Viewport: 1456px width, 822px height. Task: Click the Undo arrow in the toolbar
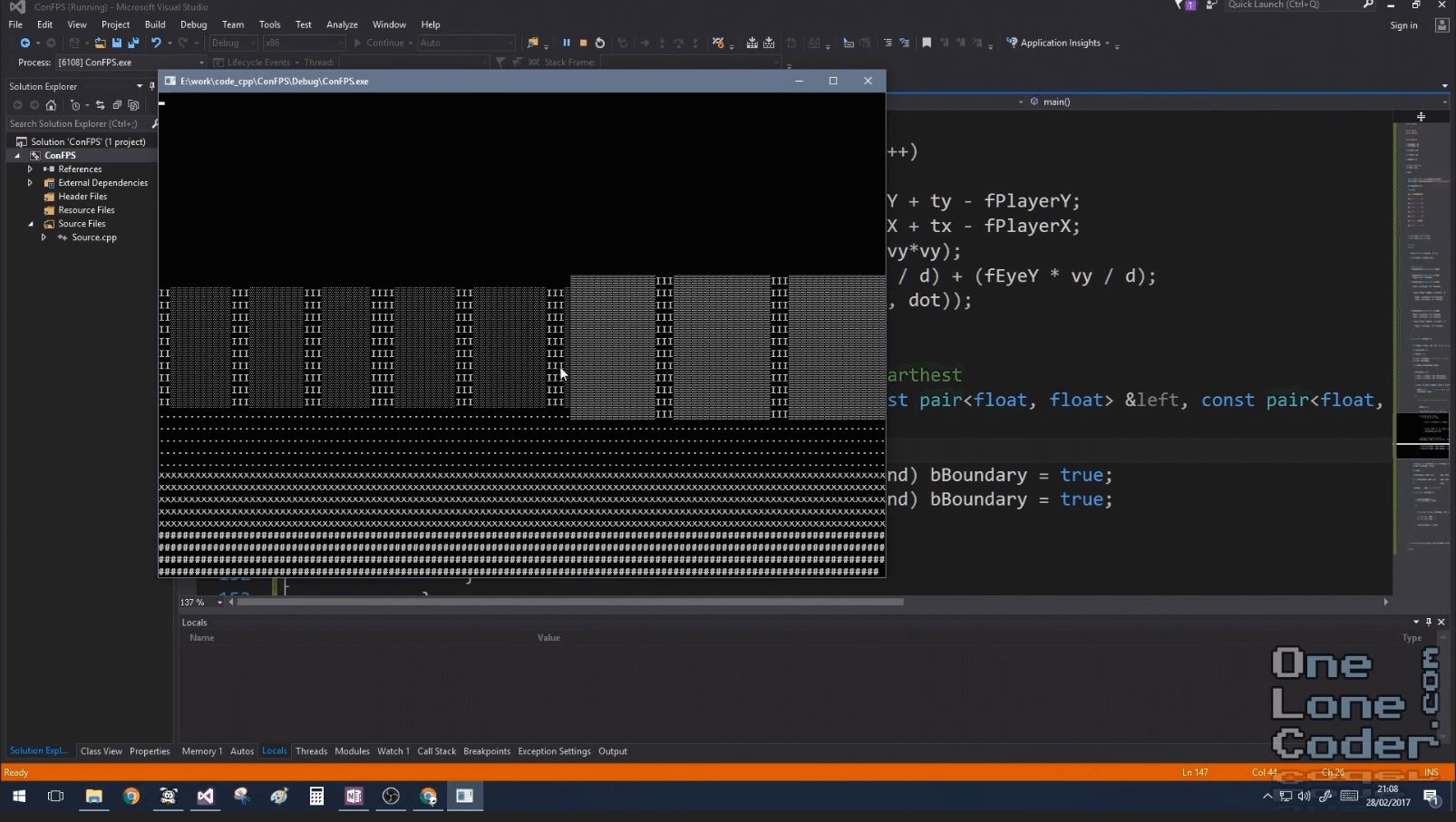(x=156, y=43)
